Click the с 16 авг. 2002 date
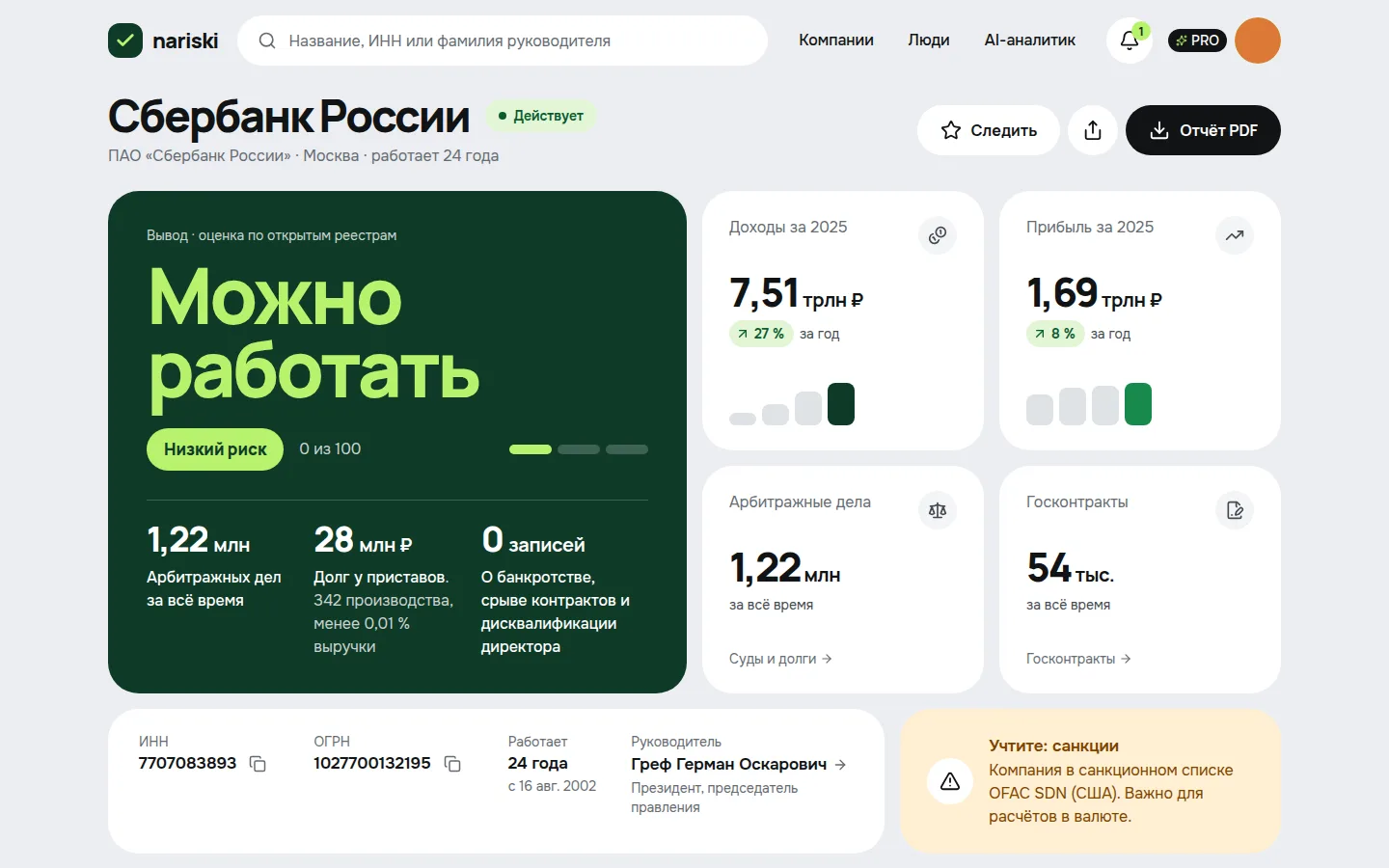The image size is (1389, 868). [552, 786]
